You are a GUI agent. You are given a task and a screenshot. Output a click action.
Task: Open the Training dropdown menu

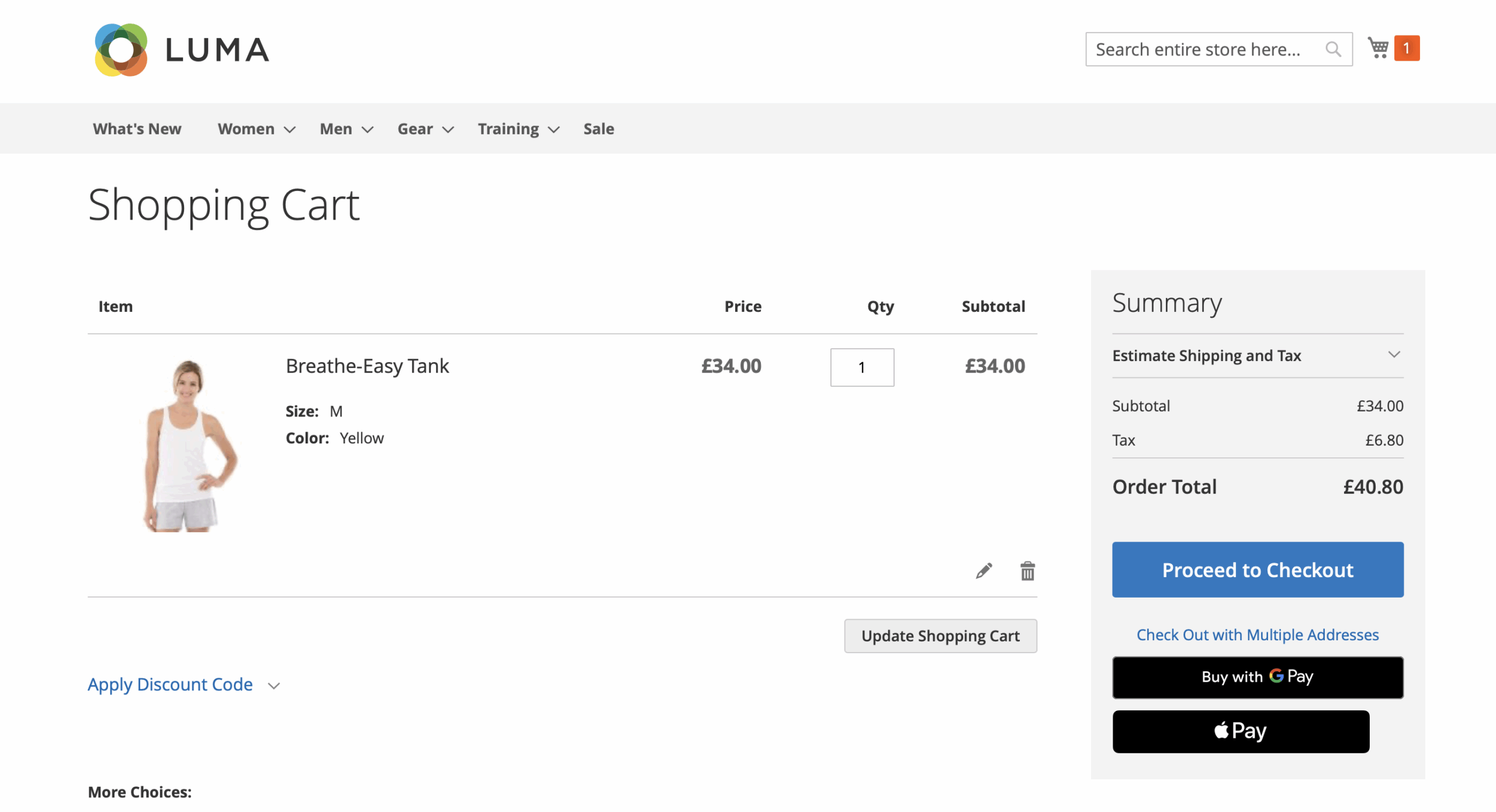[x=508, y=129]
